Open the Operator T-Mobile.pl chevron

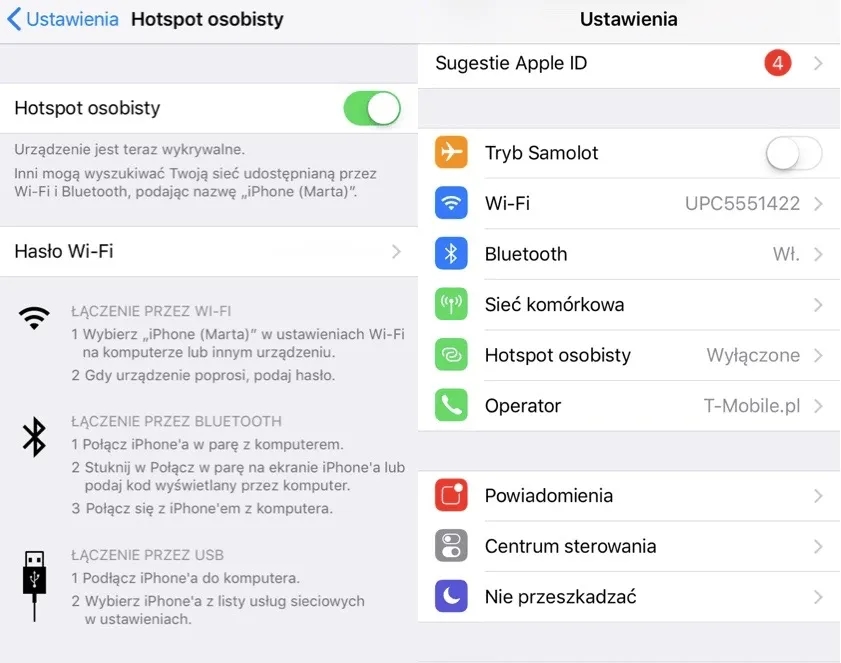pyautogui.click(x=818, y=406)
